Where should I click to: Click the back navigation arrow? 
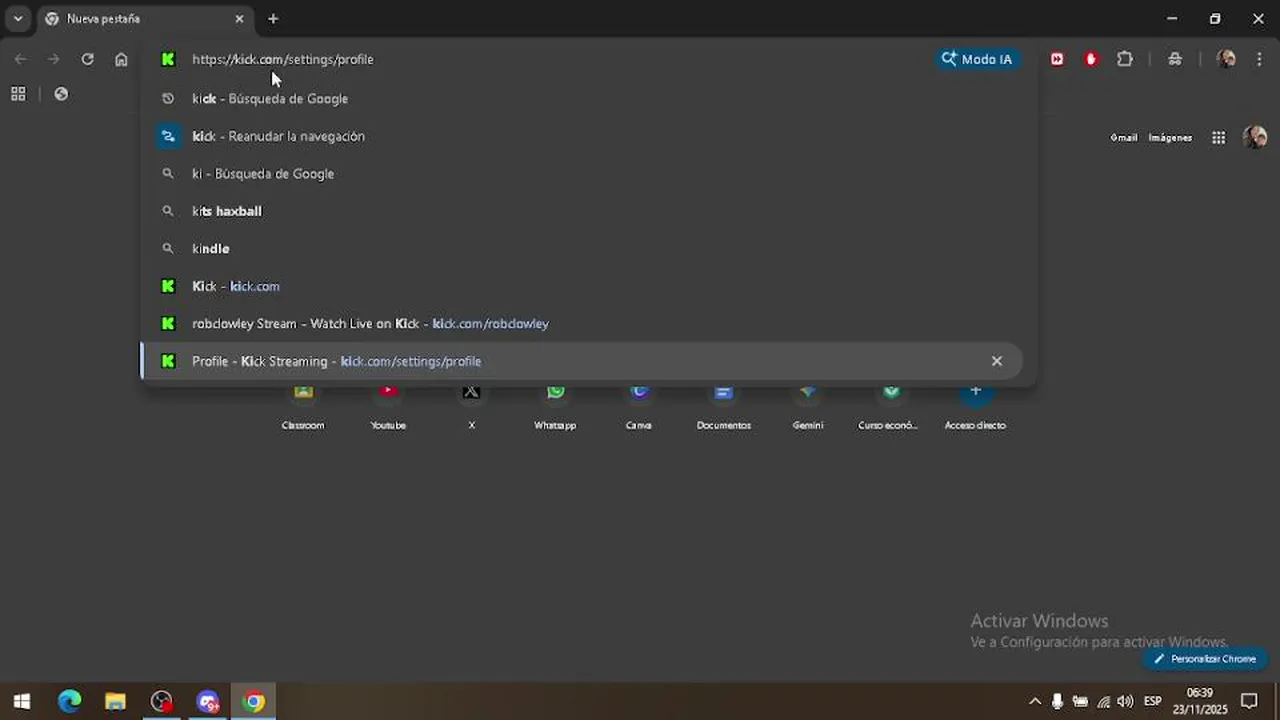tap(20, 59)
